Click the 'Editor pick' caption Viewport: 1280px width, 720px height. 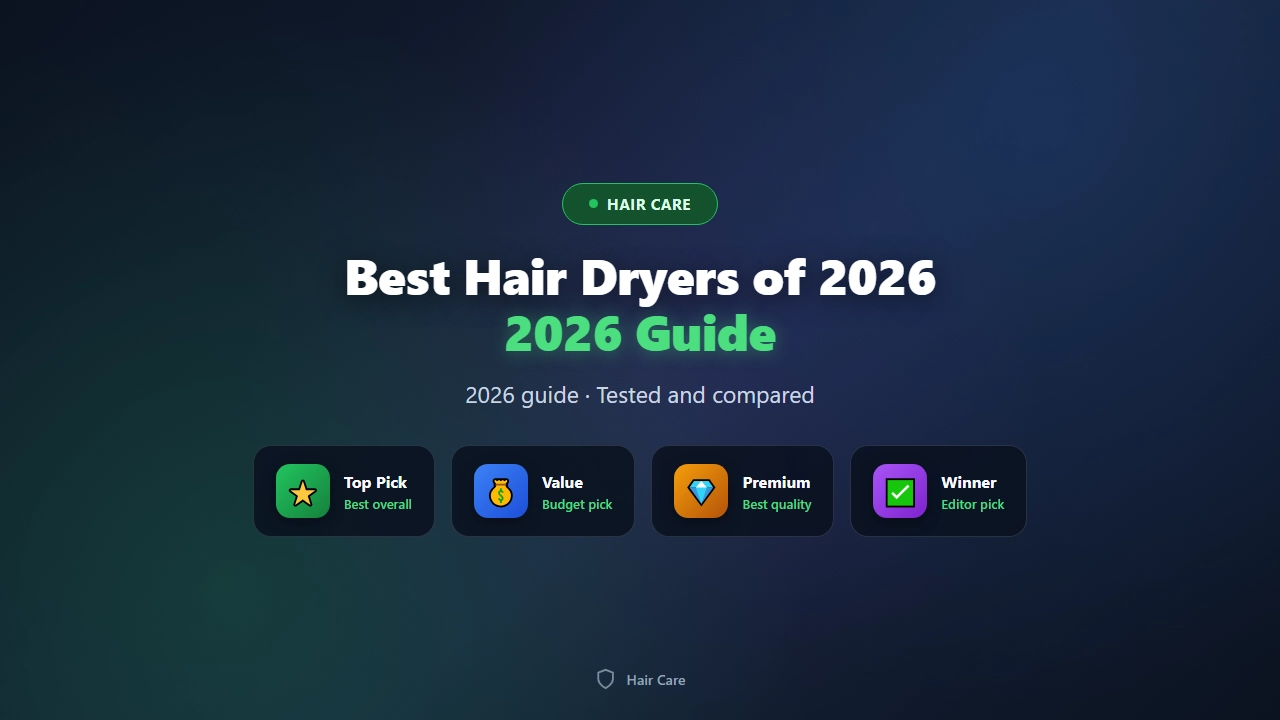click(x=973, y=505)
